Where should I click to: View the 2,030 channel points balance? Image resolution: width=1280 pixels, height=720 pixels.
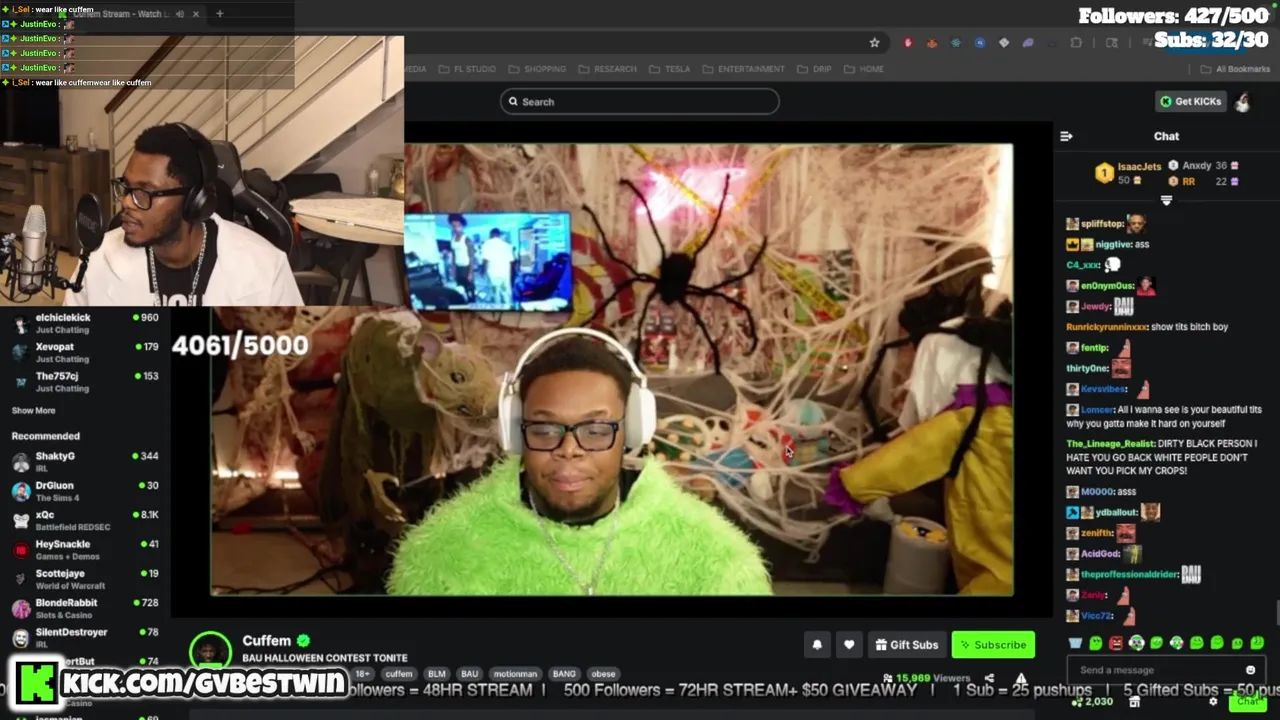(x=1092, y=702)
